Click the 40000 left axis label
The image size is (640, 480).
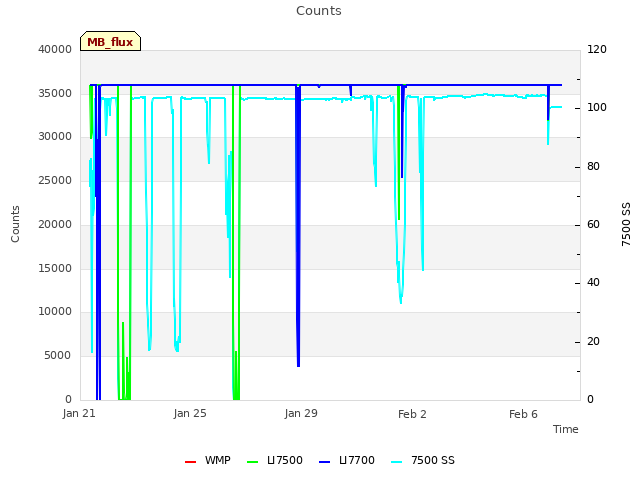click(55, 49)
